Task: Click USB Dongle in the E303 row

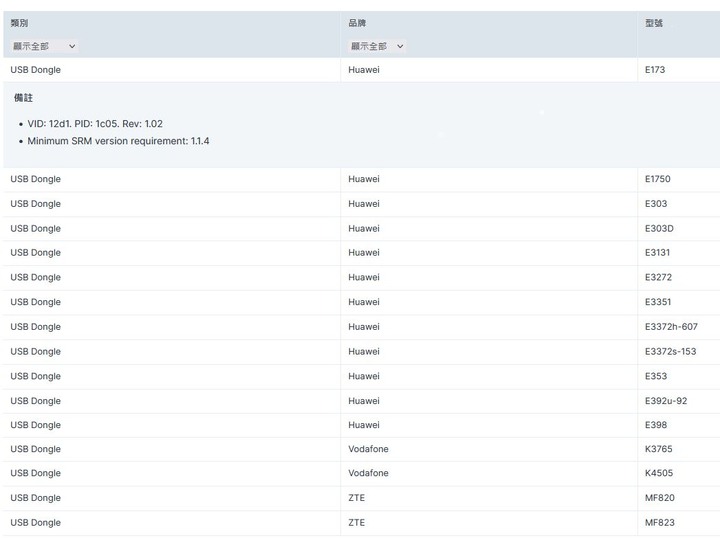Action: [35, 204]
